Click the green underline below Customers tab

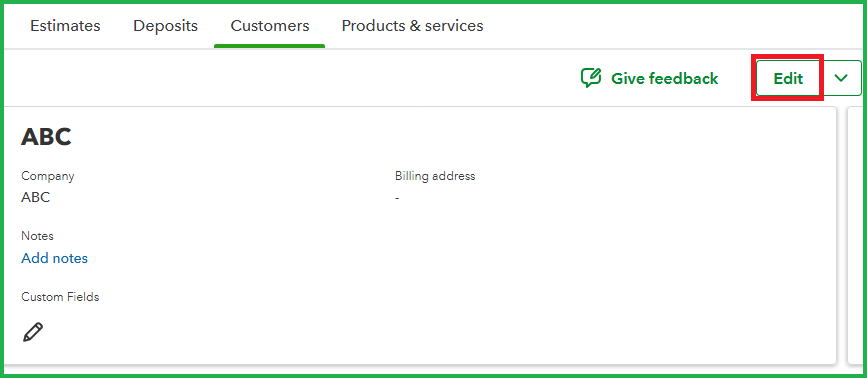tap(269, 46)
